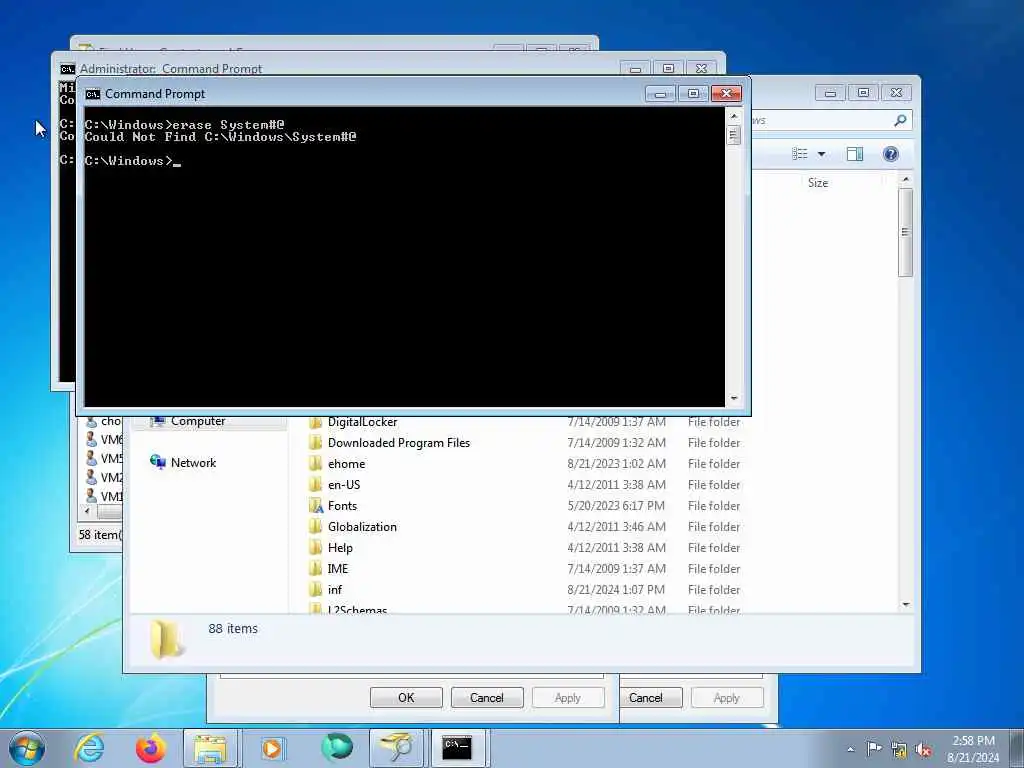This screenshot has height=768, width=1024.
Task: Click the Explorer search magnifier icon
Action: (x=900, y=120)
